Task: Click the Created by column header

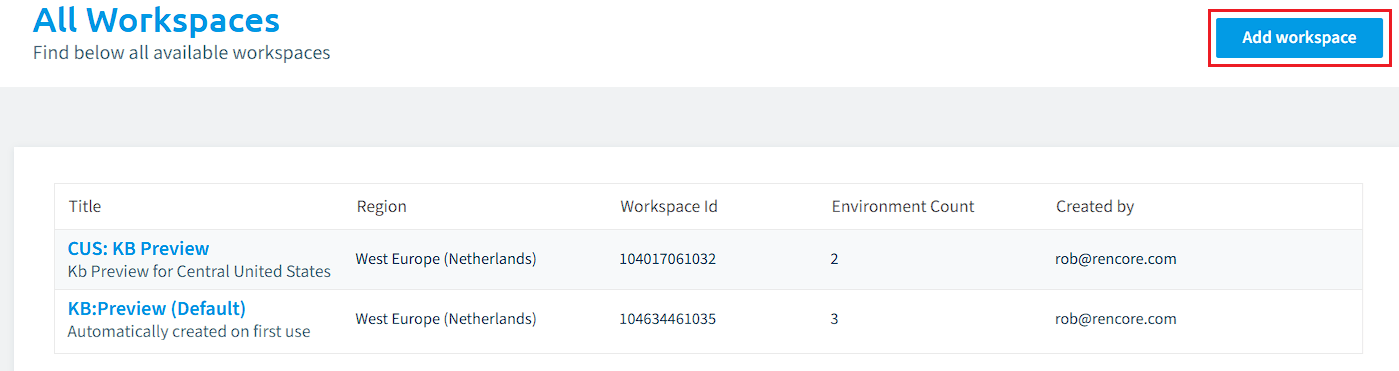Action: tap(1095, 206)
